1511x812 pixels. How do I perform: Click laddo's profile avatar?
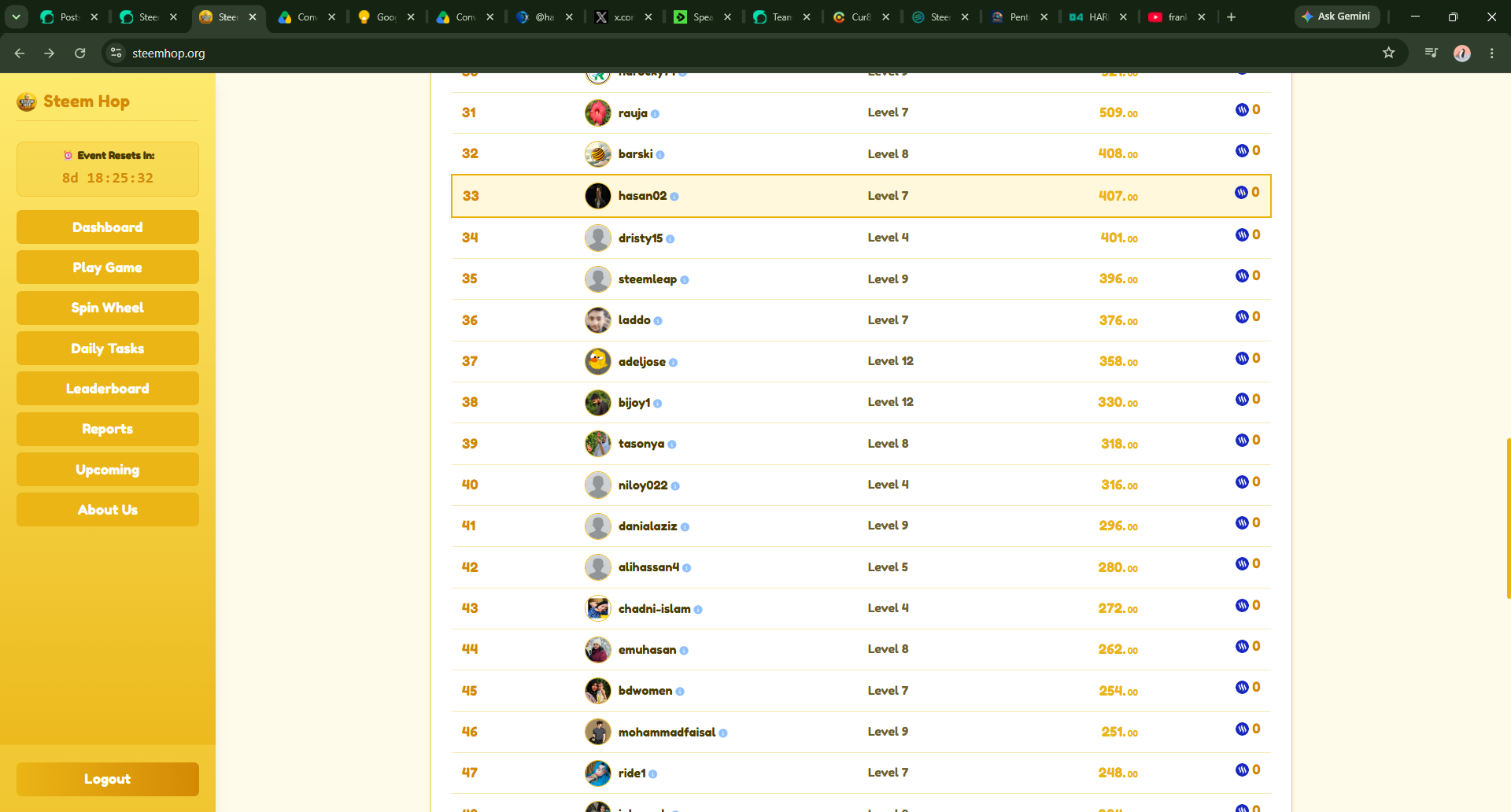click(x=598, y=320)
